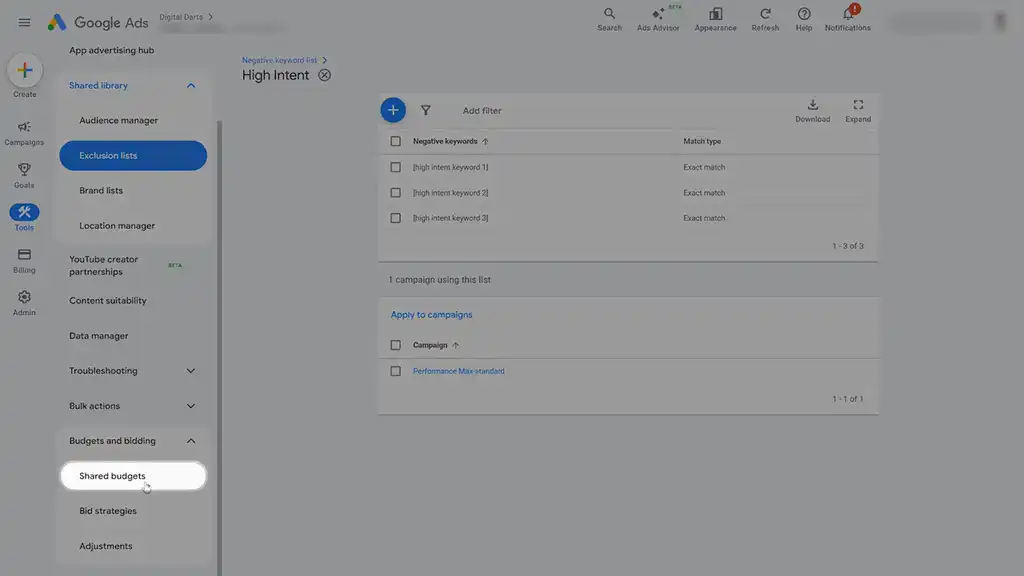The width and height of the screenshot is (1024, 576).
Task: Open the Digital Darts account chevron
Action: 210,17
